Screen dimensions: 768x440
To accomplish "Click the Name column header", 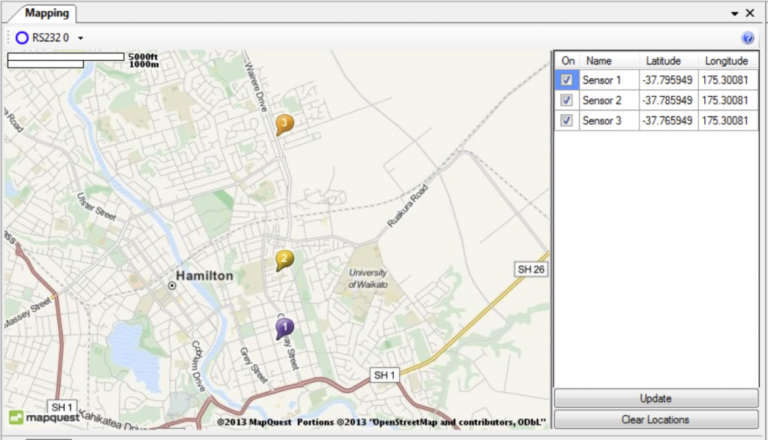I will [609, 61].
